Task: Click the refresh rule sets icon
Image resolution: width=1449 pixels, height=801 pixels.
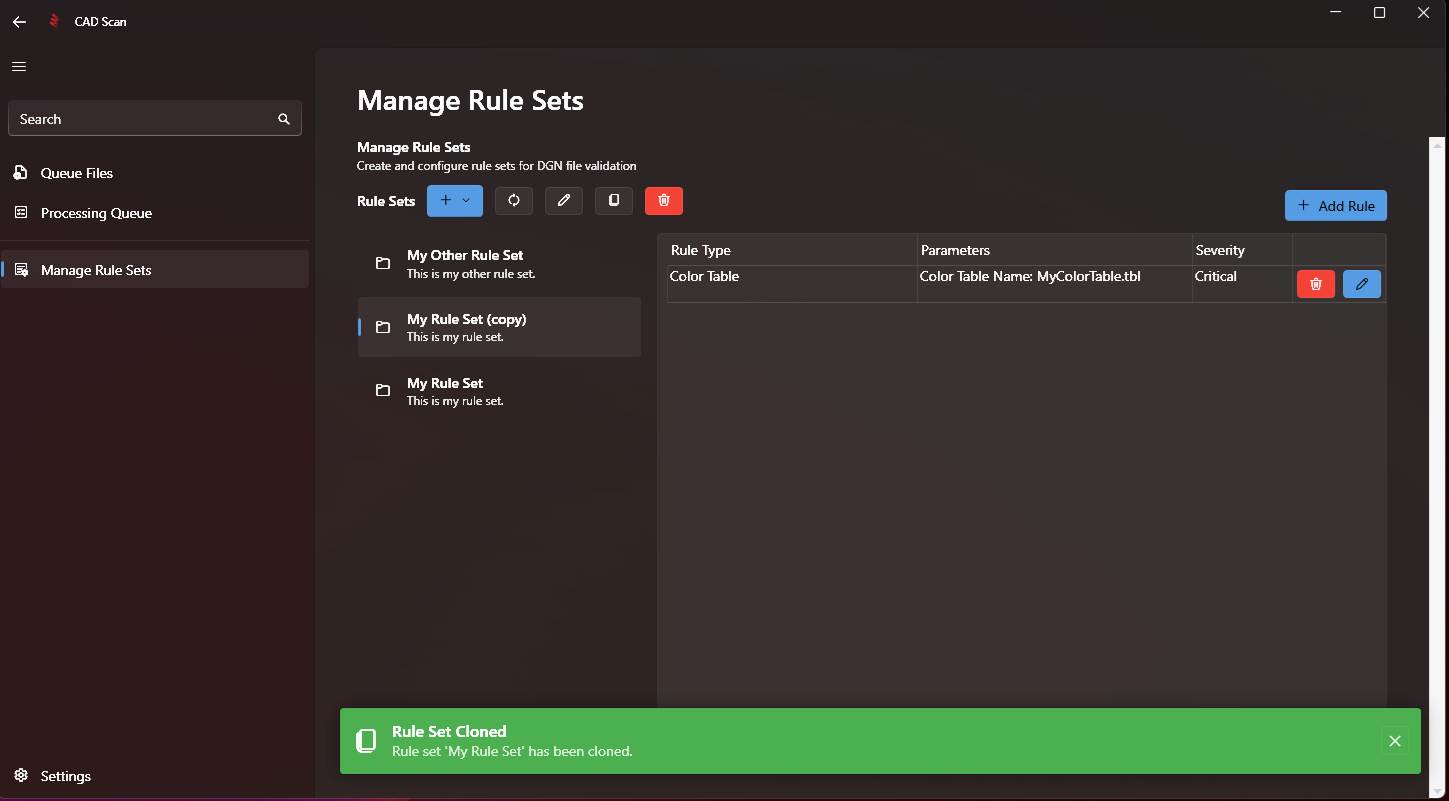Action: click(514, 201)
